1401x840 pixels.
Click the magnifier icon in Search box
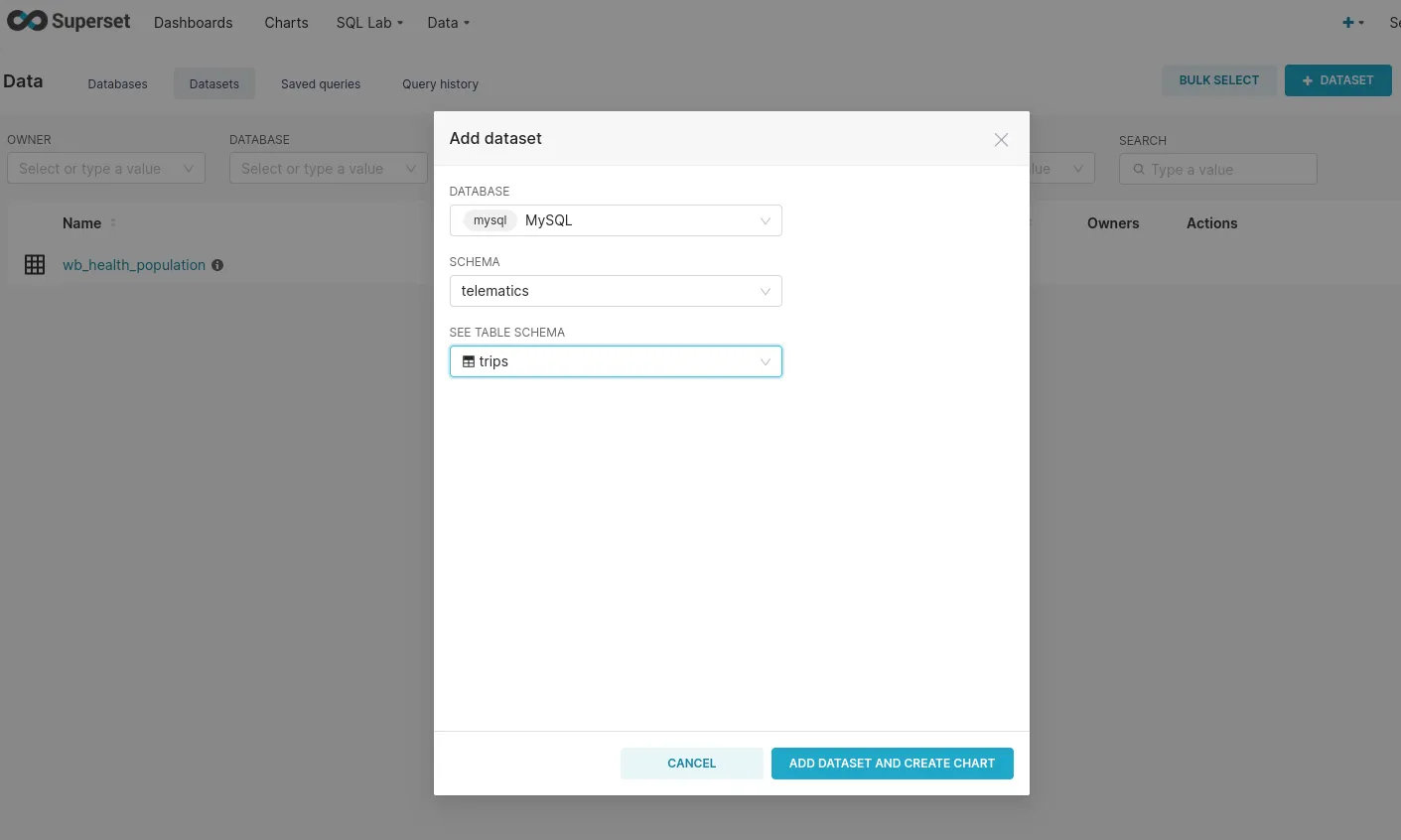tap(1139, 170)
